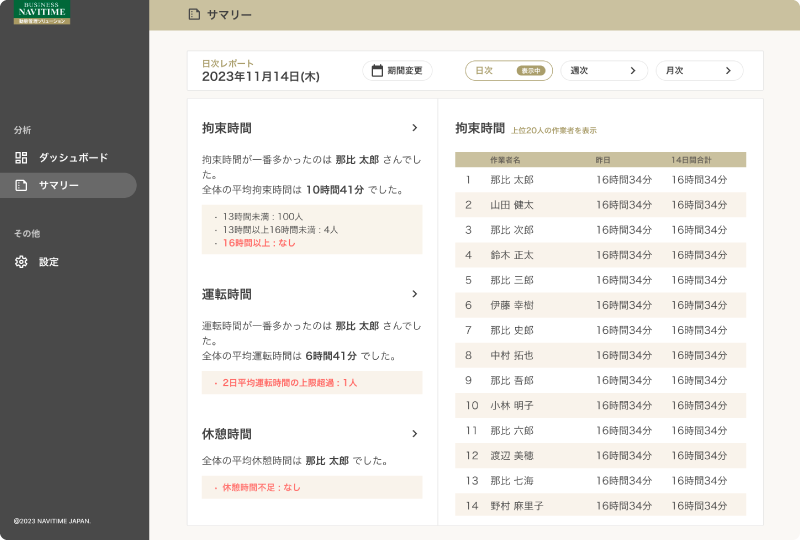Expand the 拘束時間 section chevron
Viewport: 800px width, 540px height.
pyautogui.click(x=415, y=128)
